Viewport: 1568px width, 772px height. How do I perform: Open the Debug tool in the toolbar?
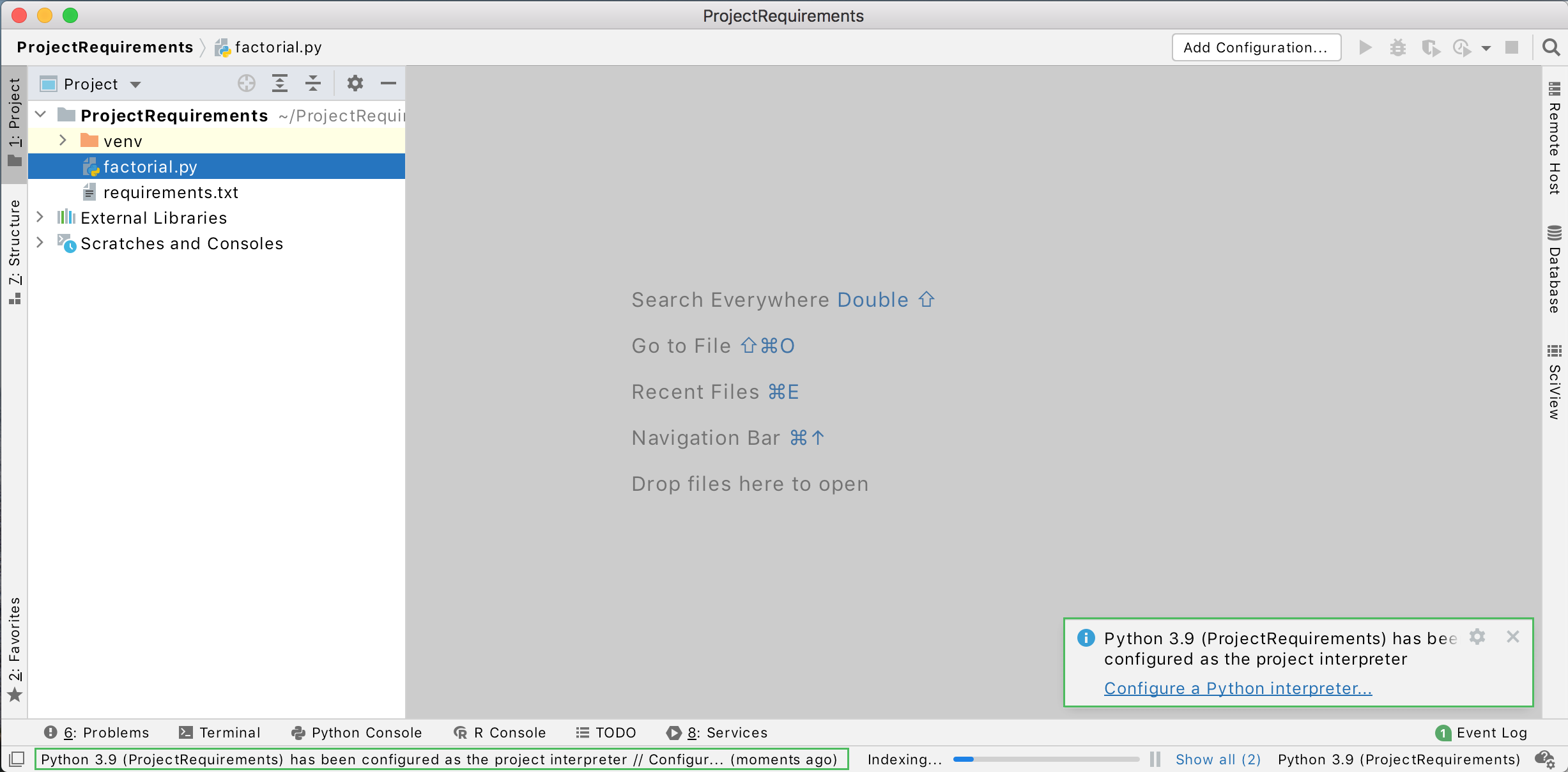pyautogui.click(x=1398, y=47)
